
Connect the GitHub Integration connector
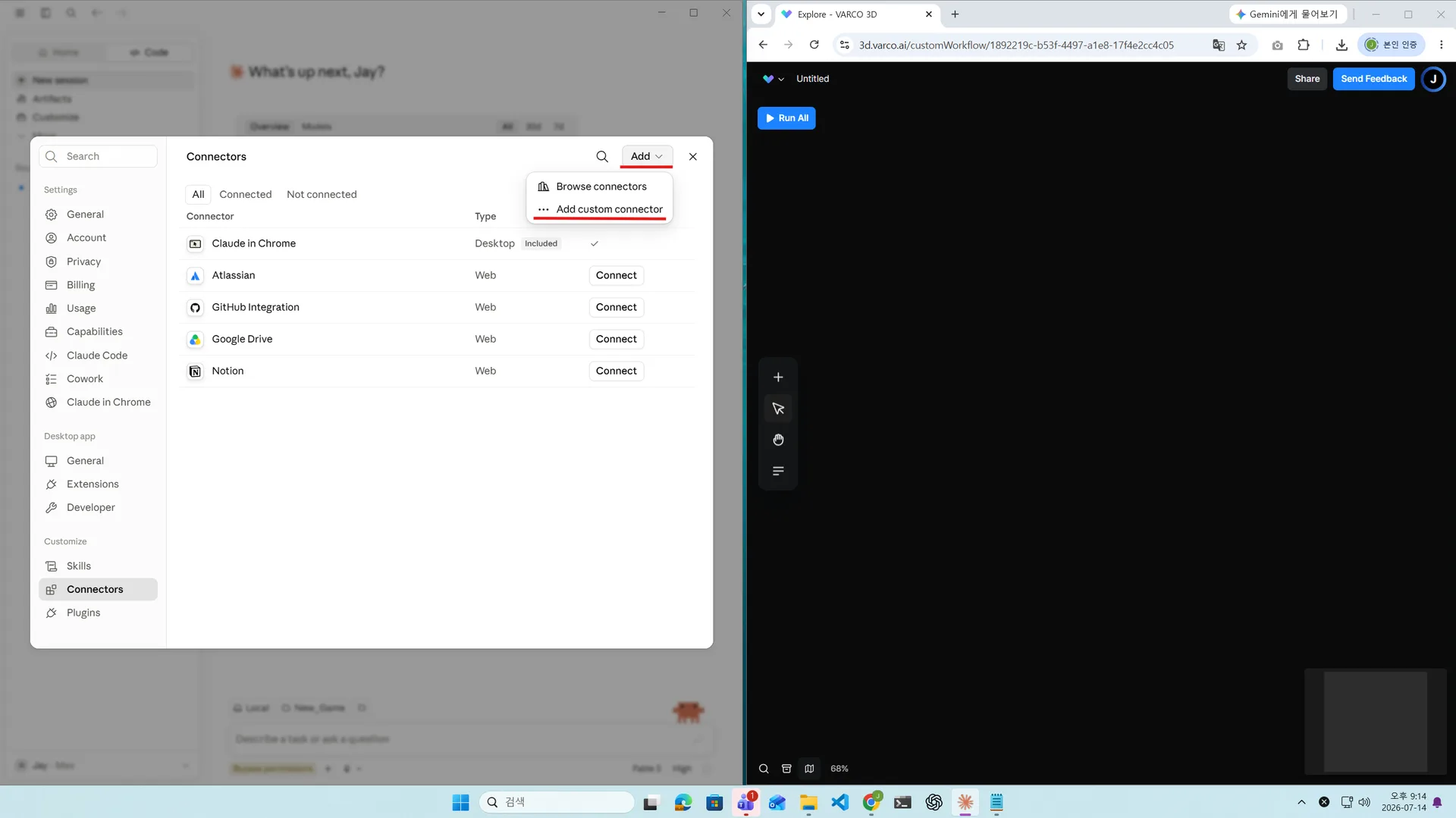(x=616, y=307)
